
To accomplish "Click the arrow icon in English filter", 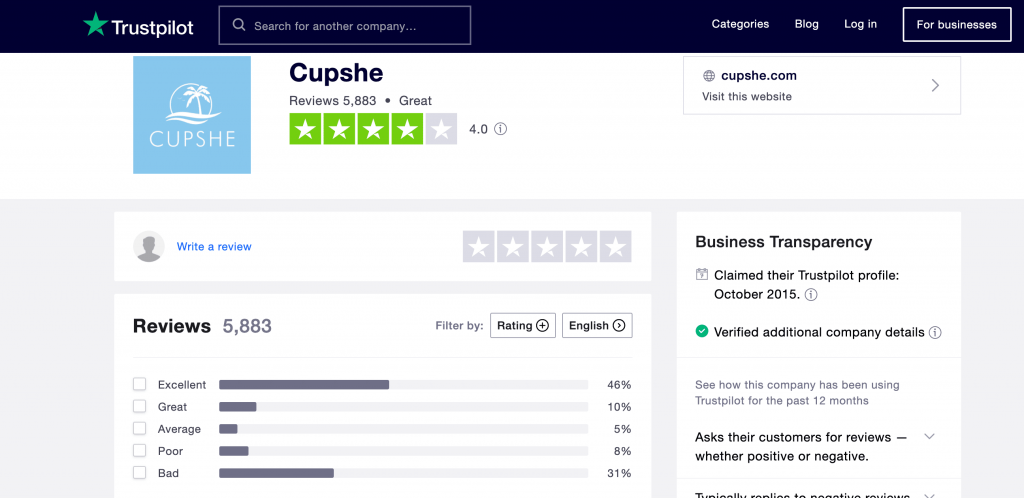I will 618,326.
